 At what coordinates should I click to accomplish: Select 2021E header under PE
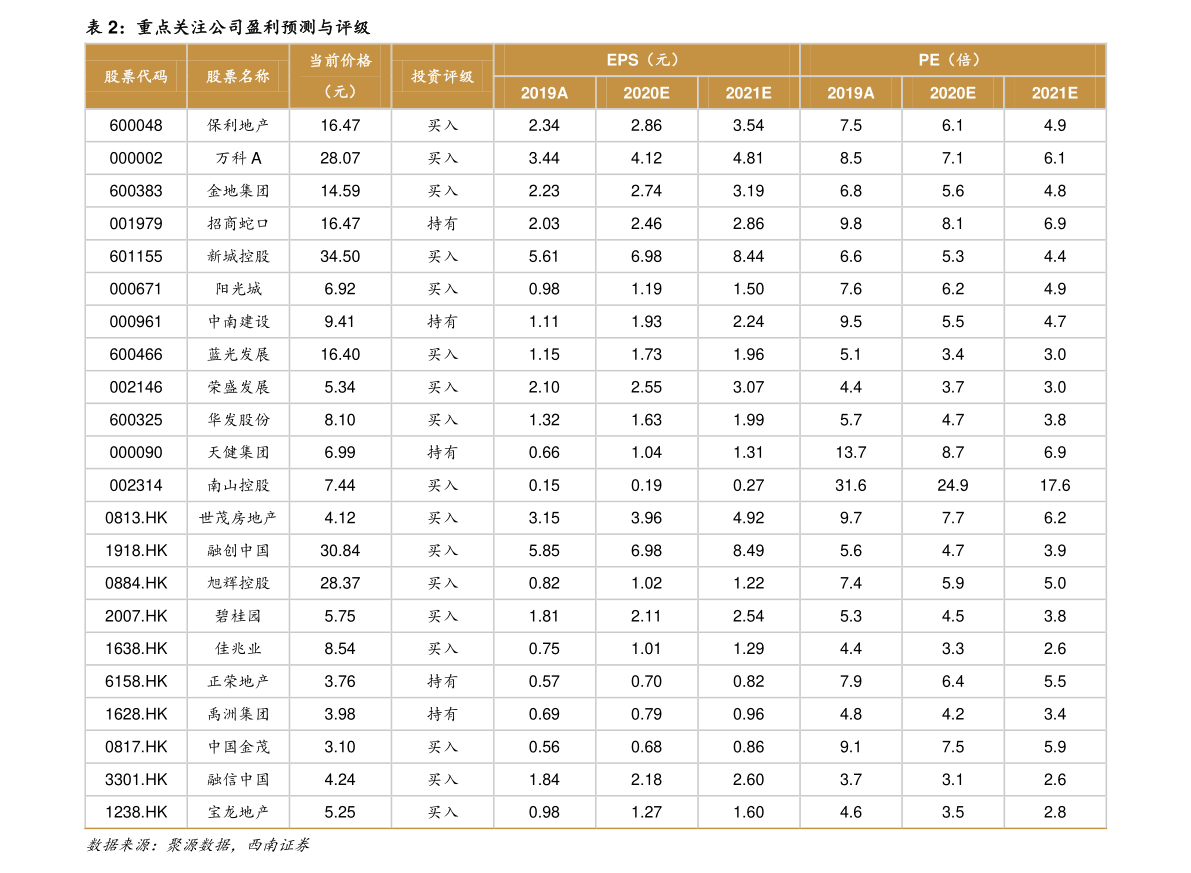click(1055, 93)
